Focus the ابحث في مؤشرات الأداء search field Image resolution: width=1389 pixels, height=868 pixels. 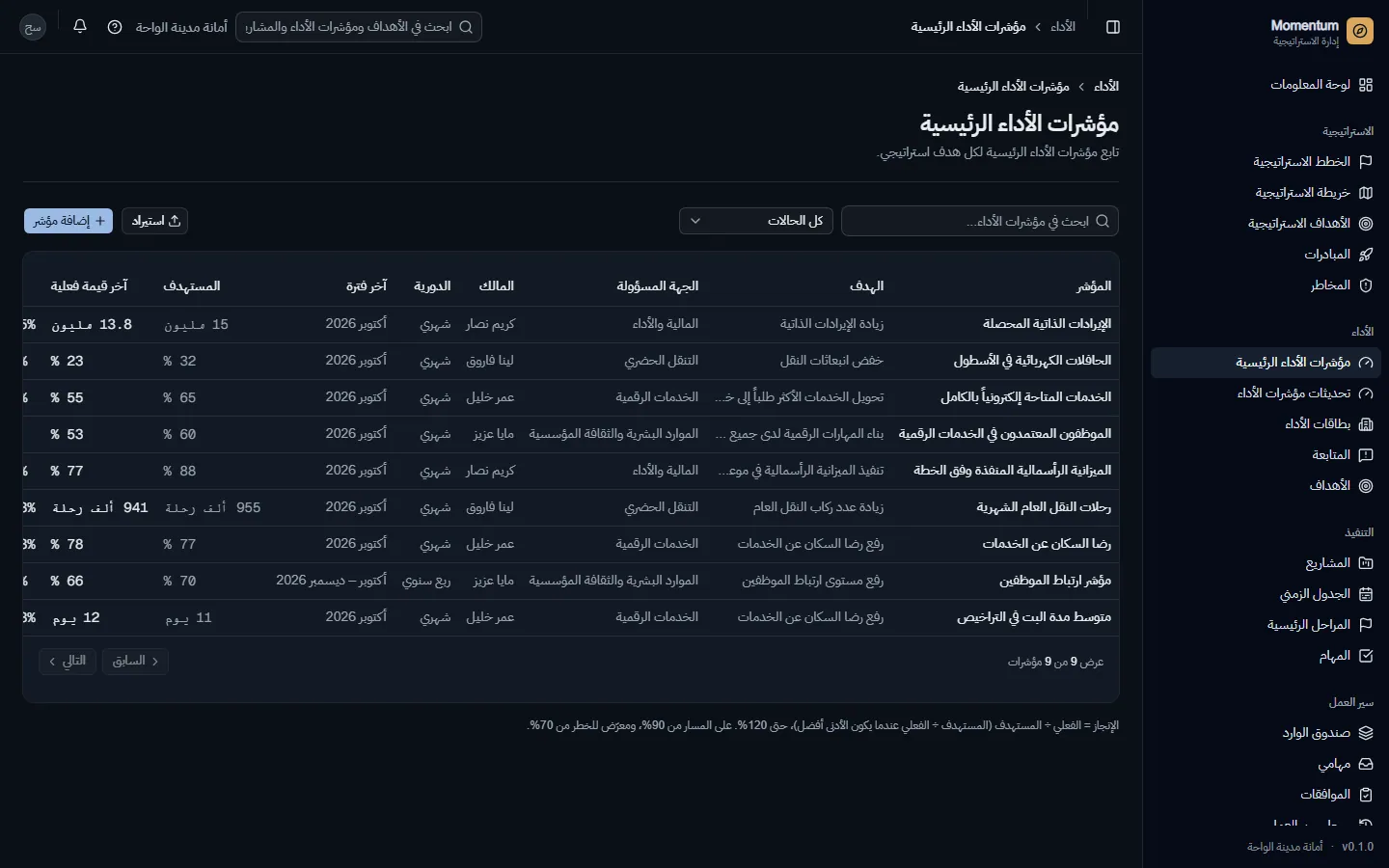[980, 221]
